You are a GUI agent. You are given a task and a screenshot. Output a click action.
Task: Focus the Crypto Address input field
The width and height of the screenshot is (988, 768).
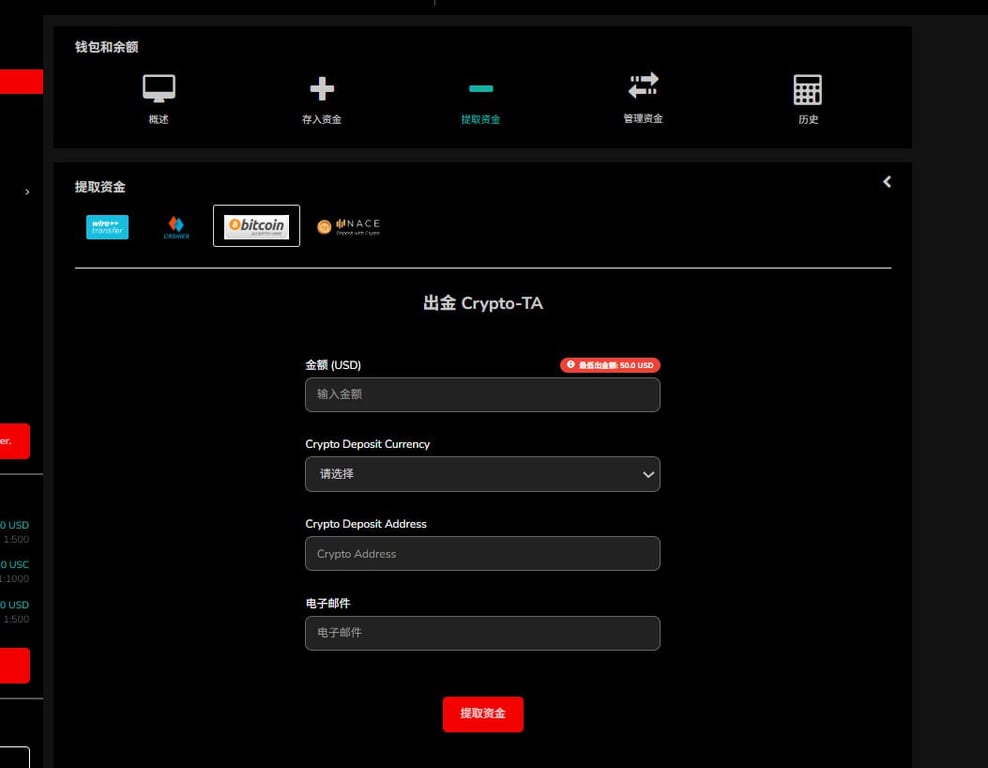click(483, 553)
